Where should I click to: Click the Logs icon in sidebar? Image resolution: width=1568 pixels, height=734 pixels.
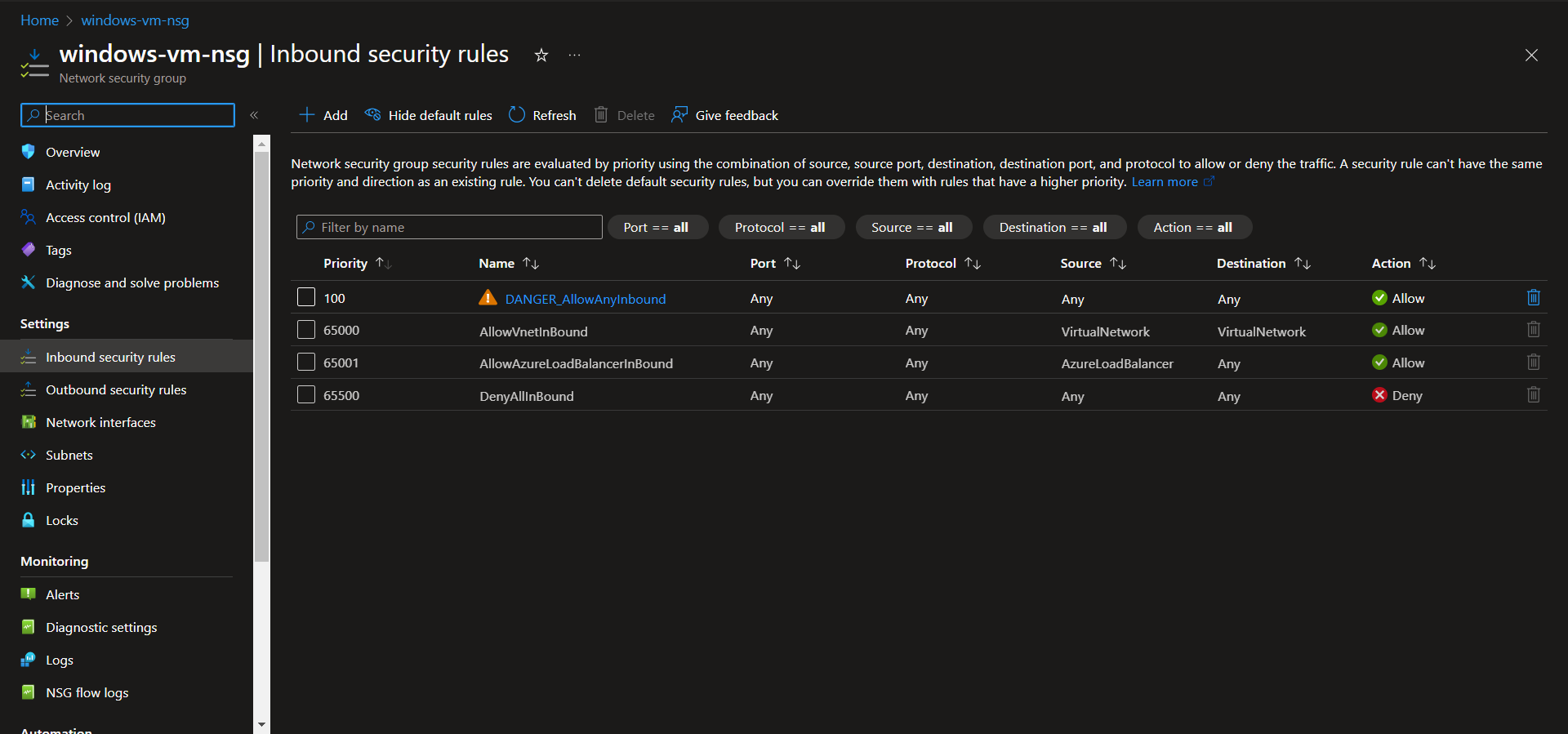pos(29,660)
